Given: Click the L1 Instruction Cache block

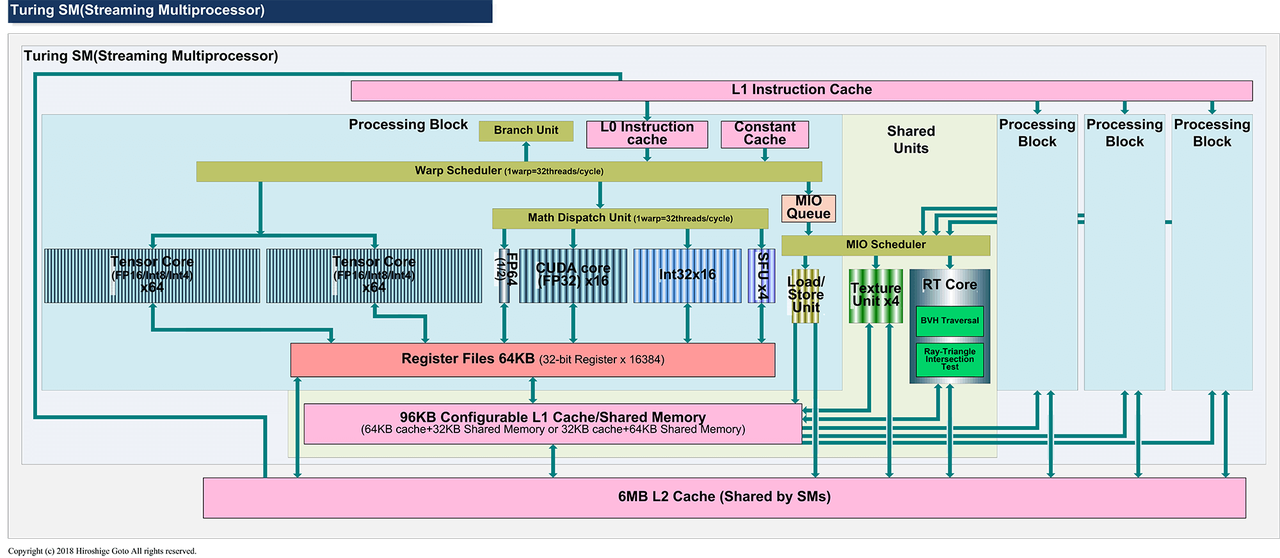Looking at the screenshot, I should (x=801, y=90).
